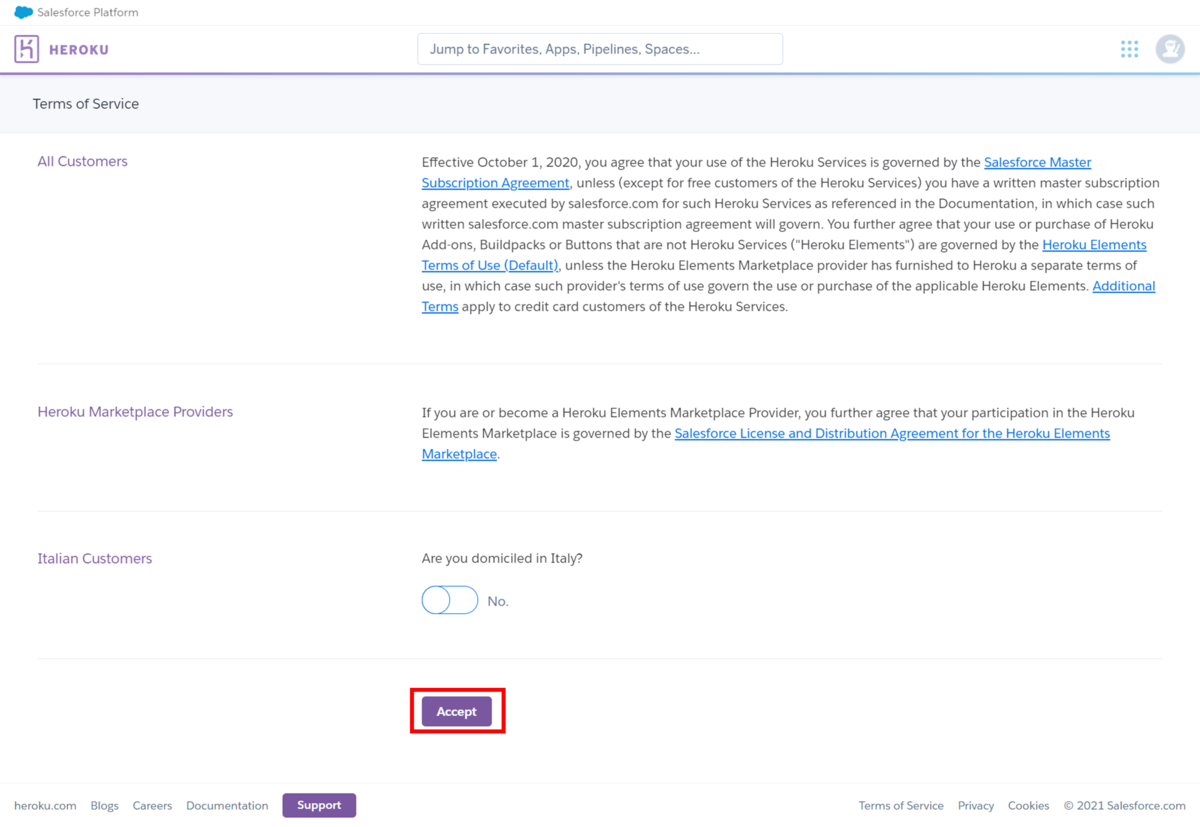Viewport: 1200px width, 827px height.
Task: Toggle the Italy domicile switch
Action: point(450,600)
